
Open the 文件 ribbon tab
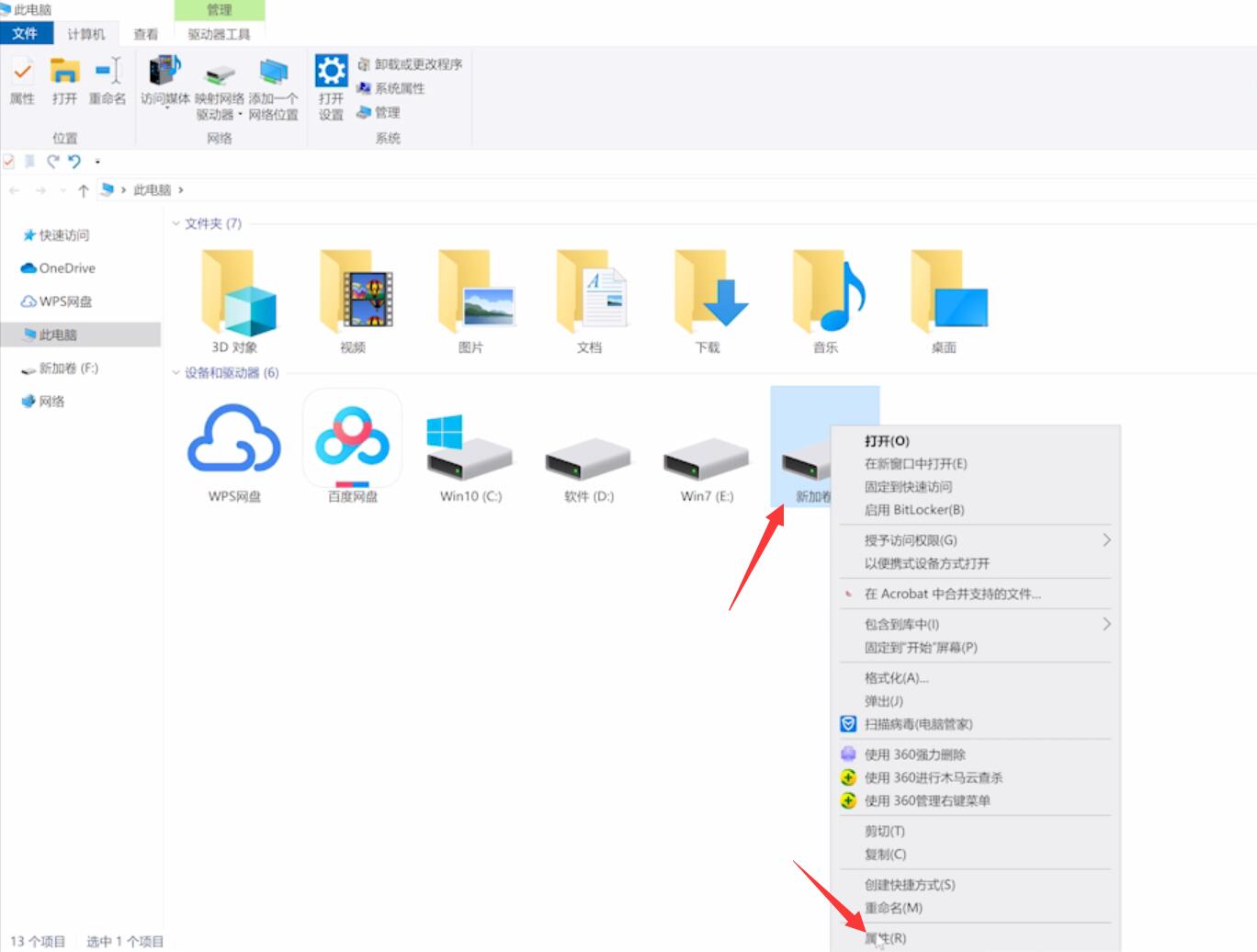[25, 34]
